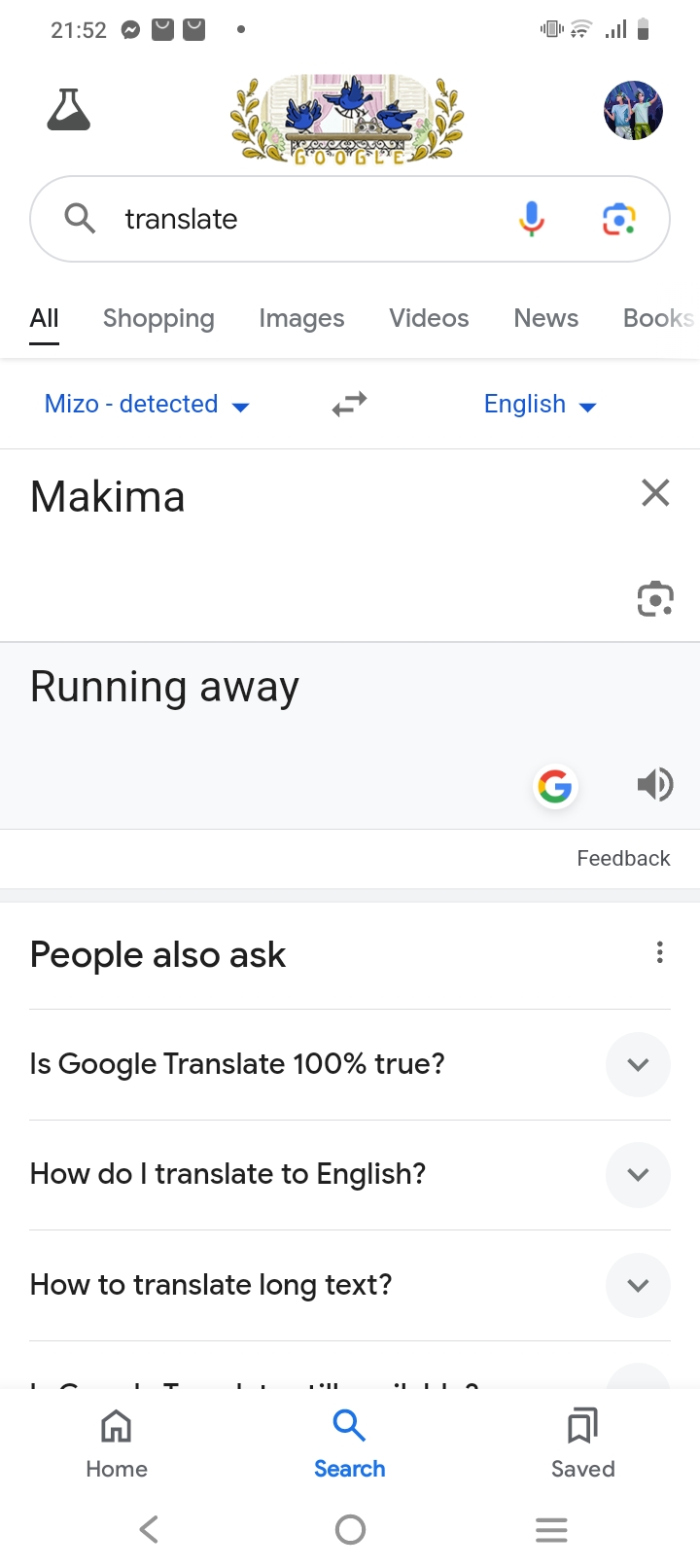The image size is (700, 1568).
Task: Open the profile account avatar
Action: coord(633,110)
